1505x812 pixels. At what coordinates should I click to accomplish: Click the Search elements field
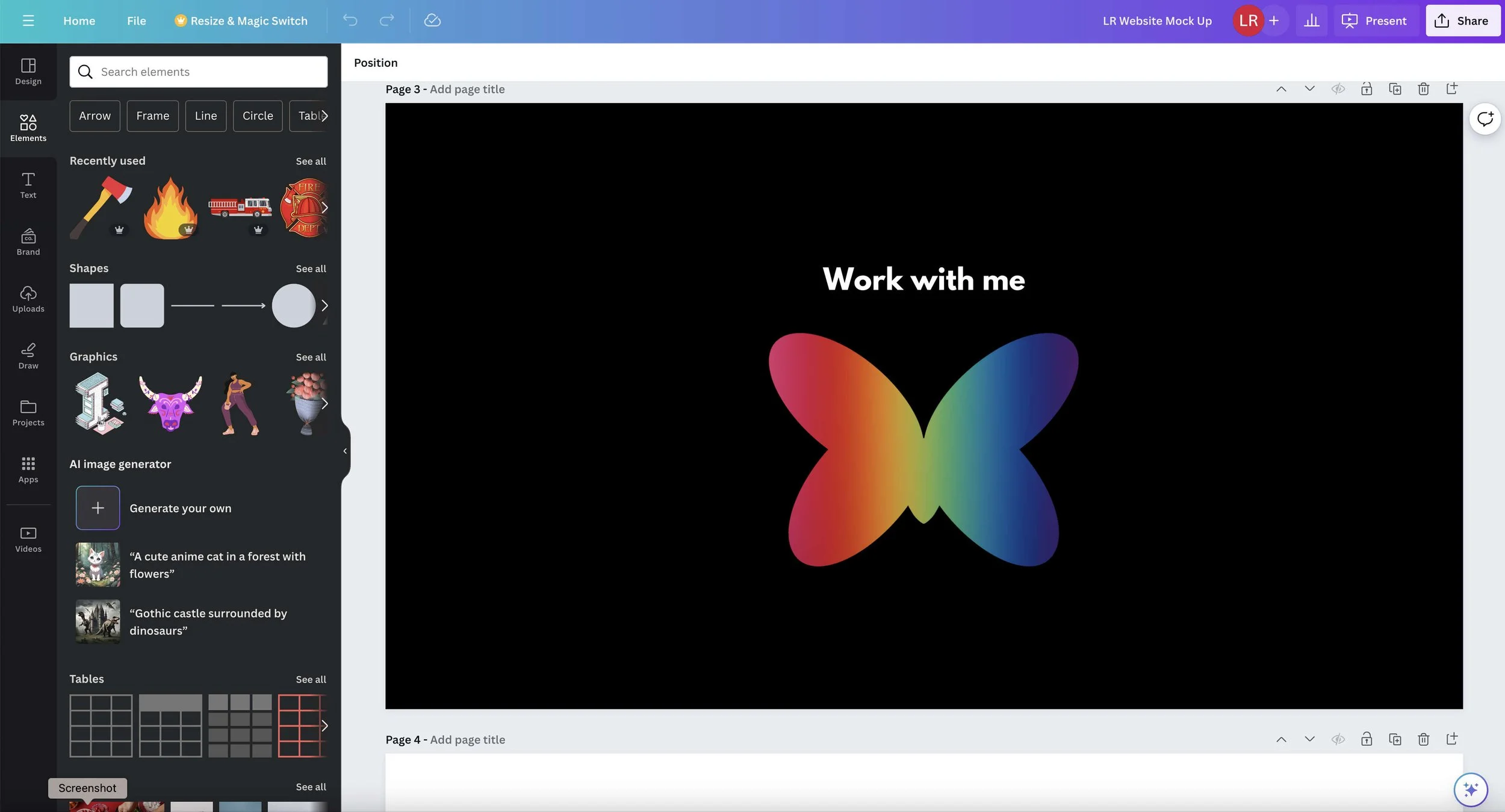[x=199, y=72]
